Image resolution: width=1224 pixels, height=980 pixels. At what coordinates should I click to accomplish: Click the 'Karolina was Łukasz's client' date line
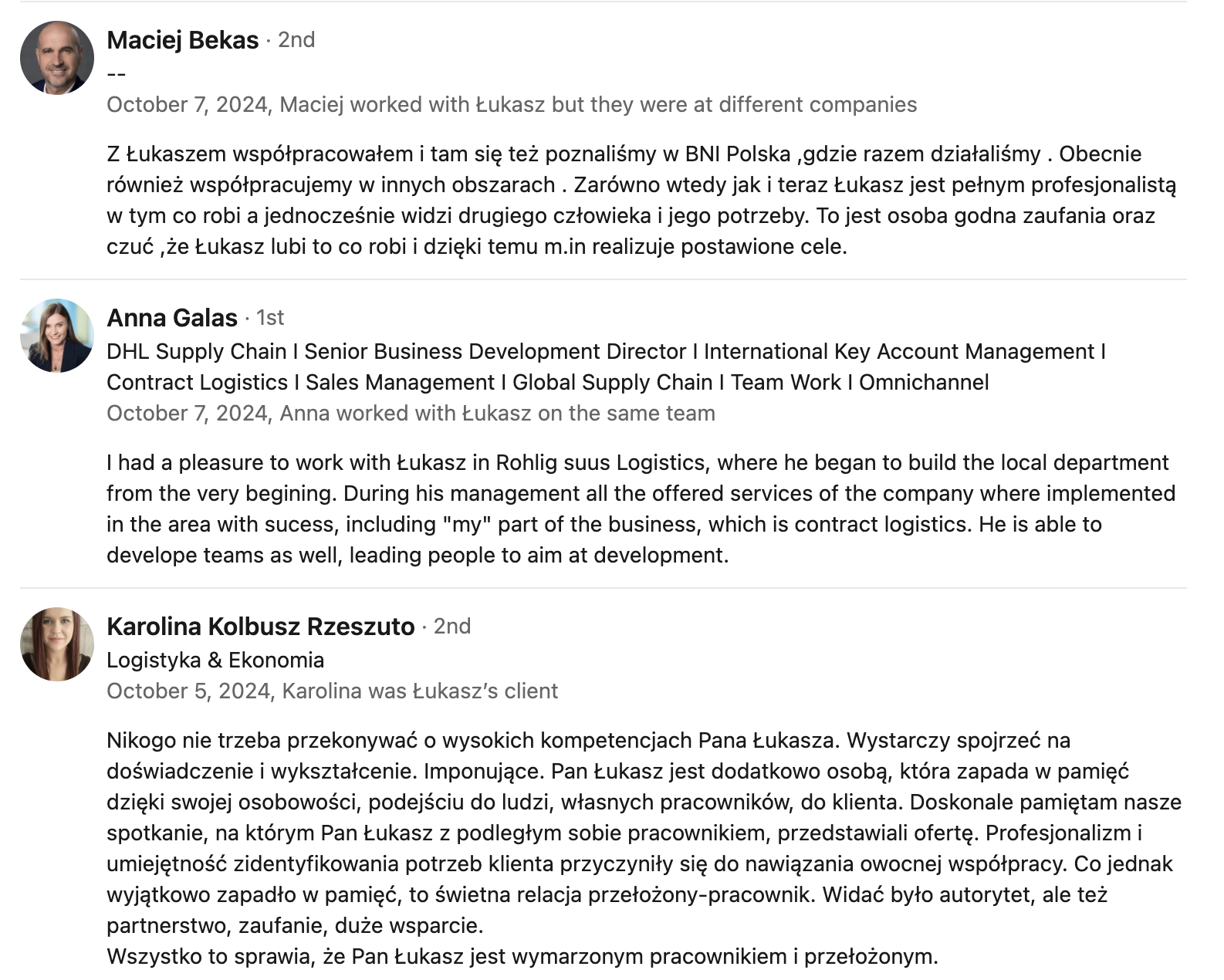pyautogui.click(x=332, y=691)
